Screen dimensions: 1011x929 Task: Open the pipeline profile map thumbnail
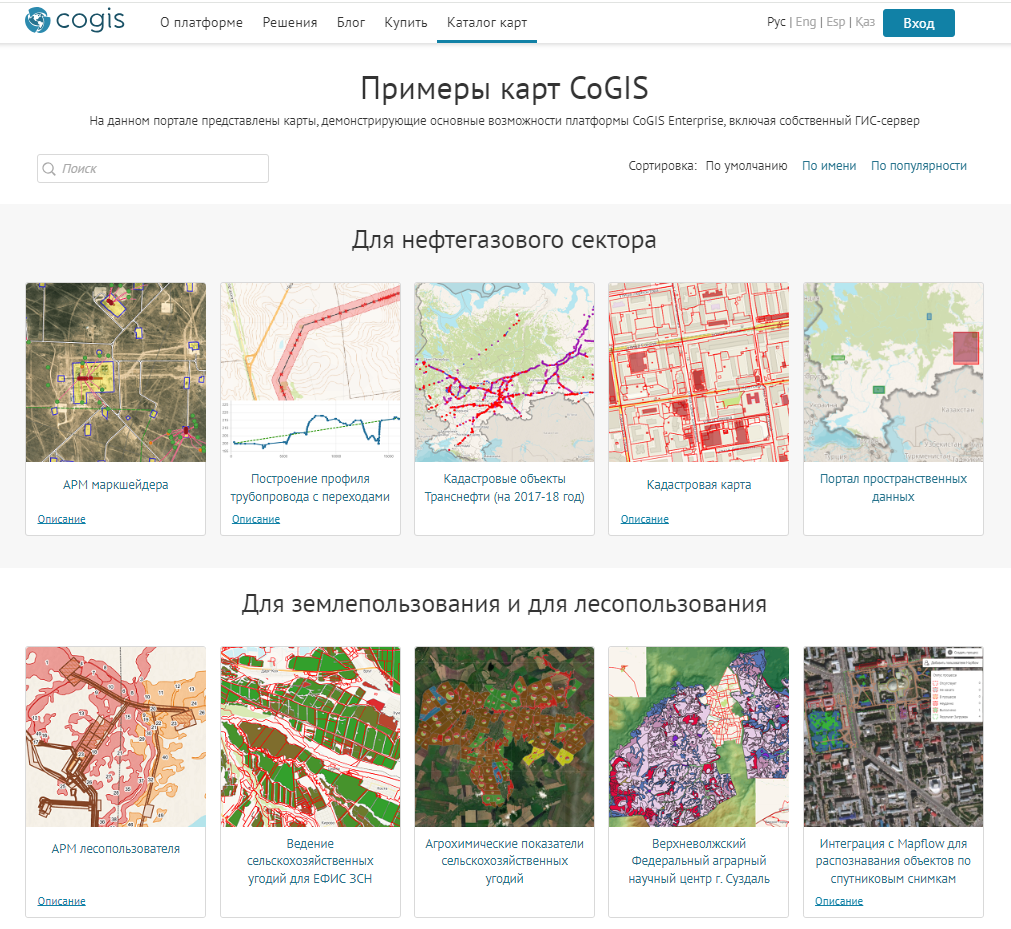pyautogui.click(x=310, y=372)
